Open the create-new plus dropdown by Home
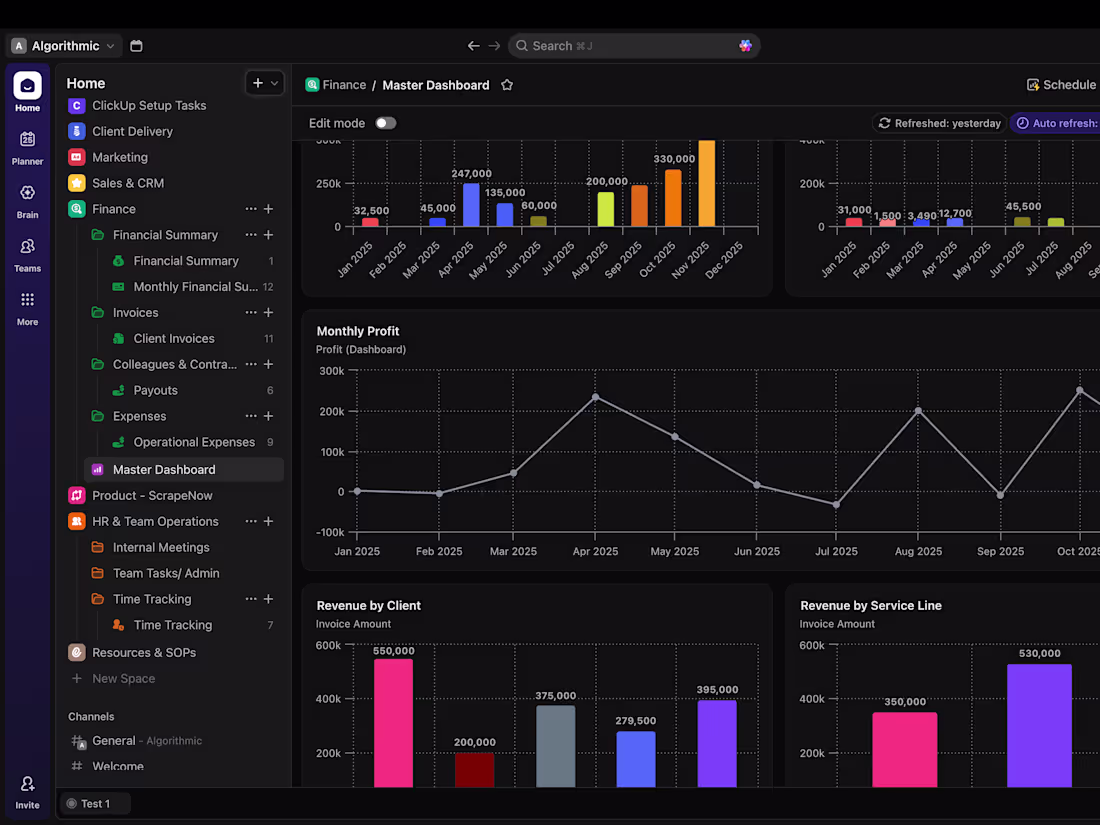Image resolution: width=1100 pixels, height=825 pixels. [x=264, y=83]
